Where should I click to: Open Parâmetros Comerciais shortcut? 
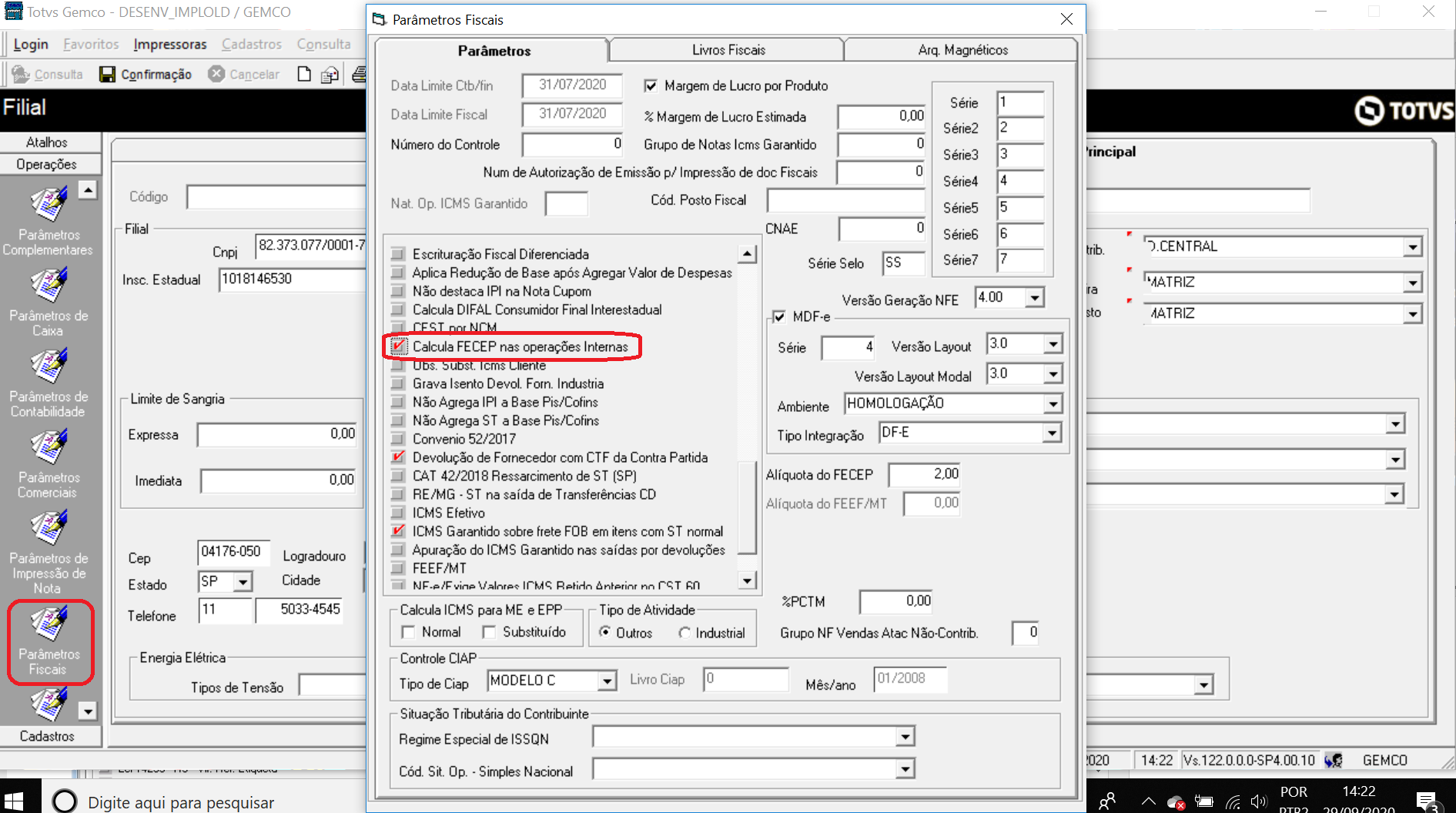[x=48, y=464]
